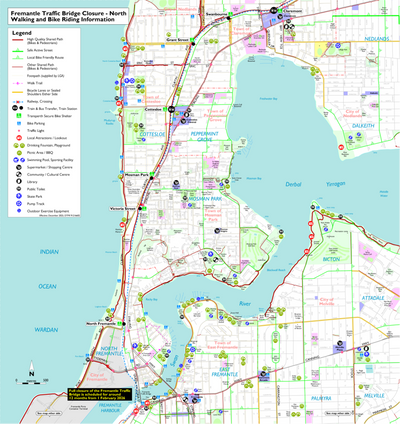Click the 'Victoria Street' station label
The image size is (400, 424).
[x=123, y=209]
